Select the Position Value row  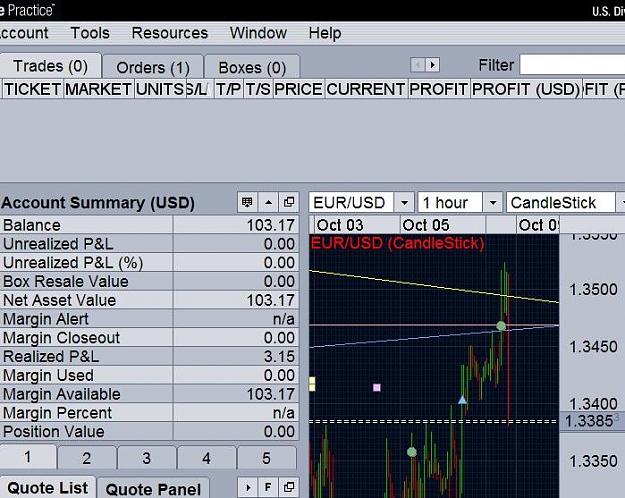point(149,431)
